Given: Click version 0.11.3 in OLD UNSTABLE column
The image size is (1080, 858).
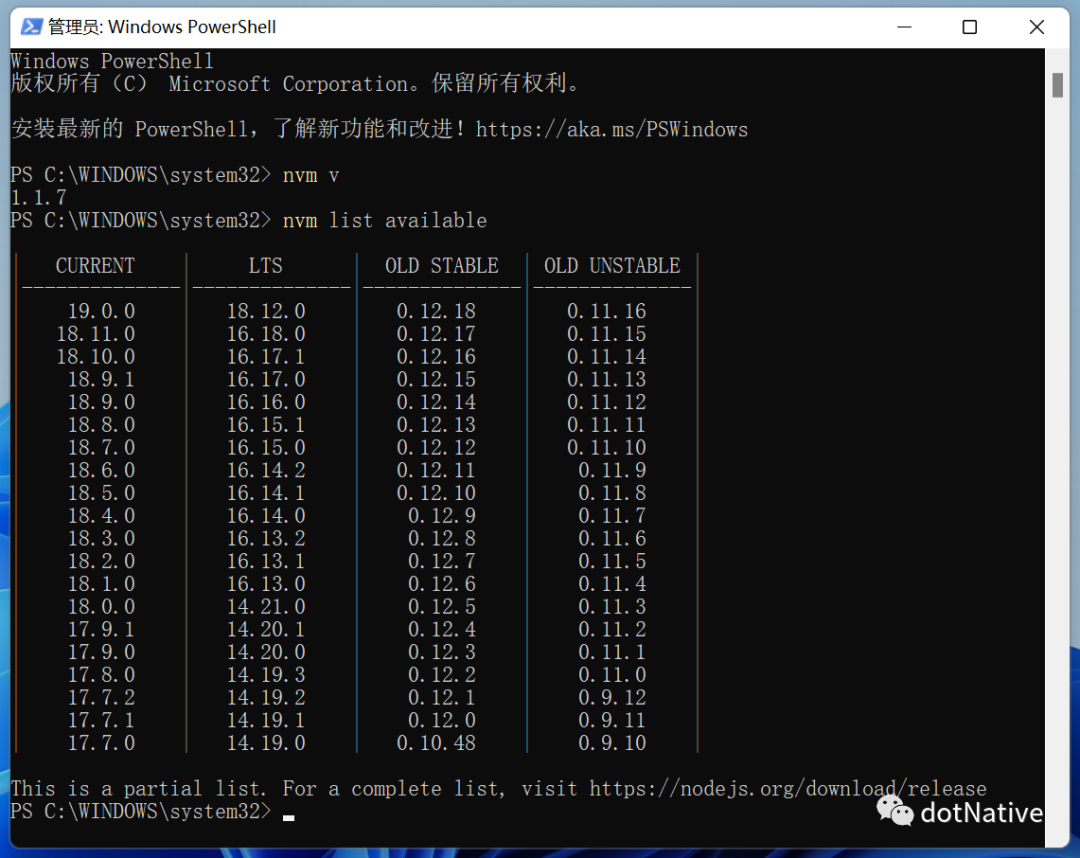Looking at the screenshot, I should pyautogui.click(x=612, y=607).
